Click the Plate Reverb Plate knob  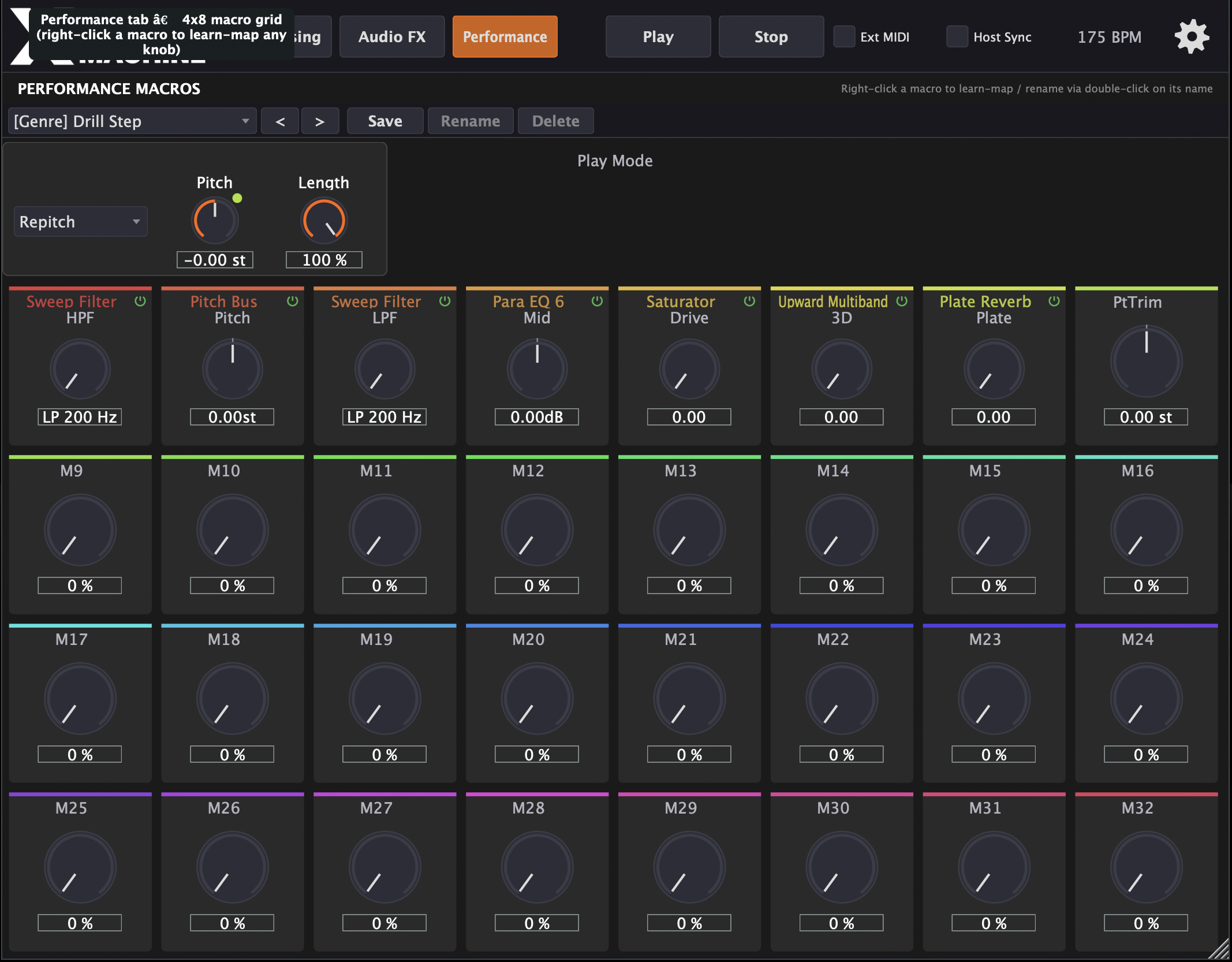coord(994,369)
